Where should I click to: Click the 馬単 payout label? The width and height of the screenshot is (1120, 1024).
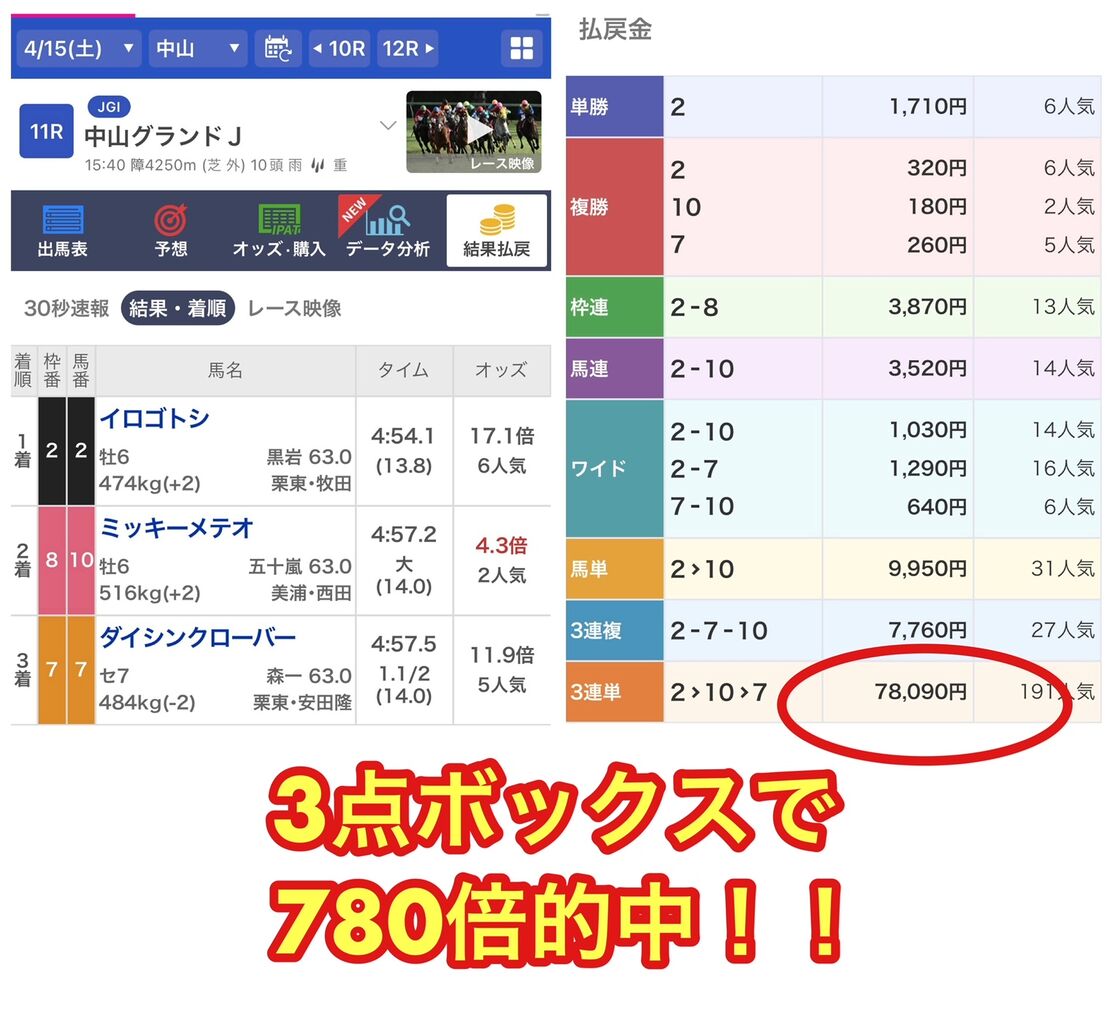[614, 569]
